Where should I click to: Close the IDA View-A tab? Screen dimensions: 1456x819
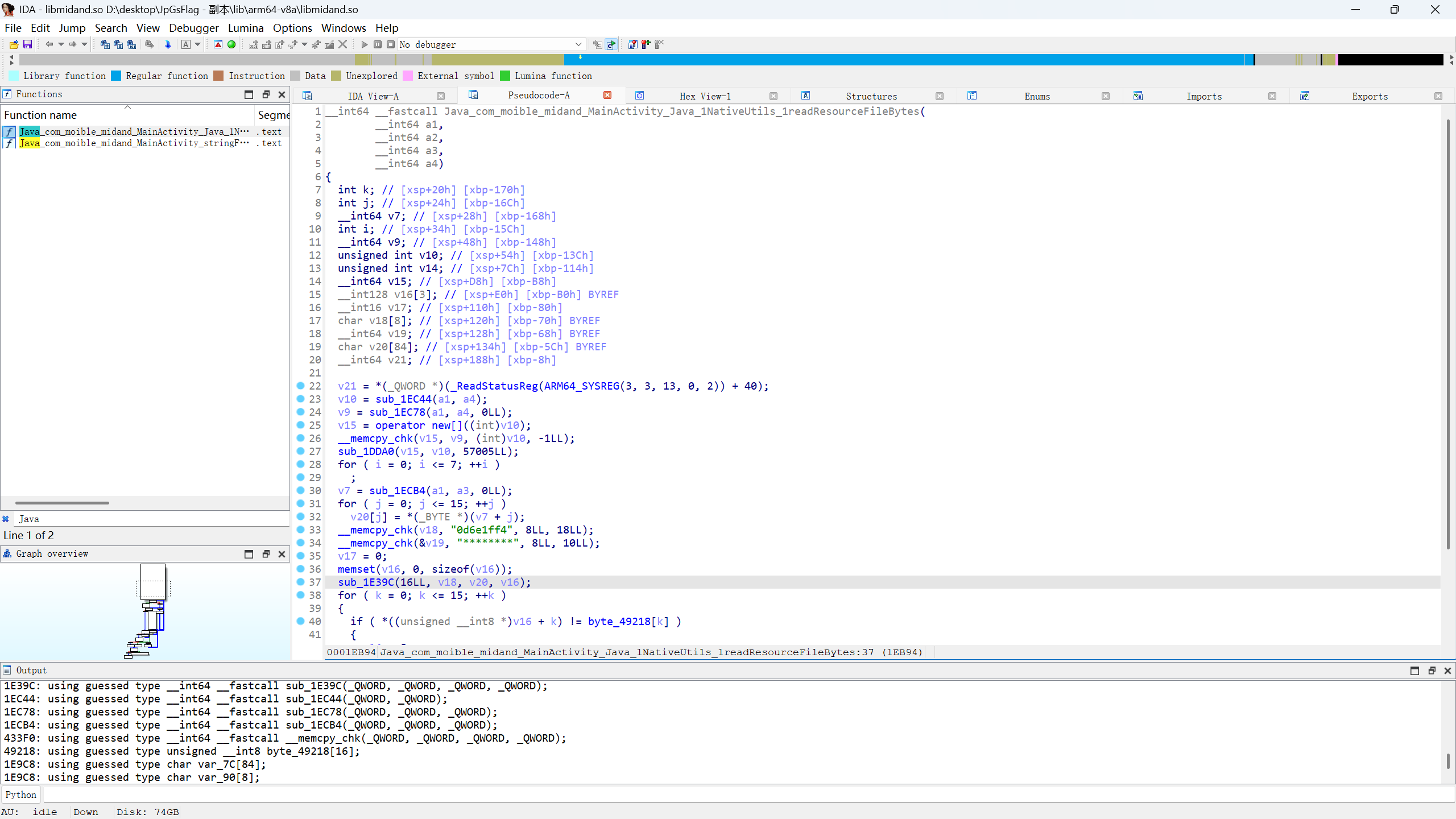(441, 96)
